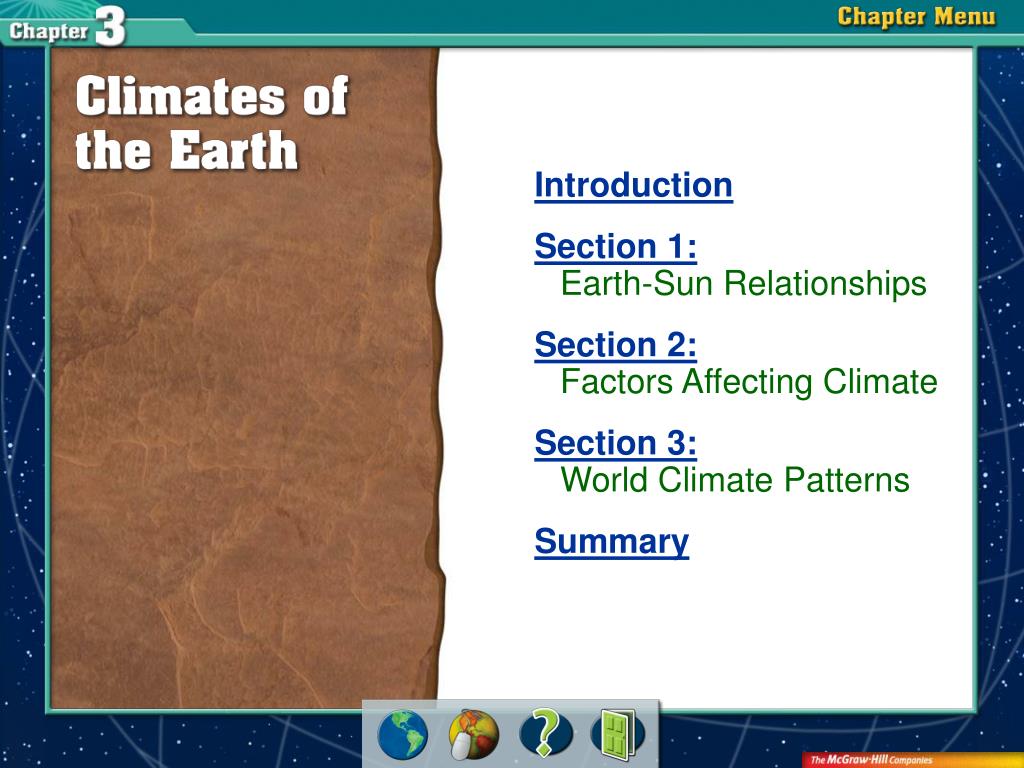Select the Section 3: link
1024x768 pixels.
615,443
